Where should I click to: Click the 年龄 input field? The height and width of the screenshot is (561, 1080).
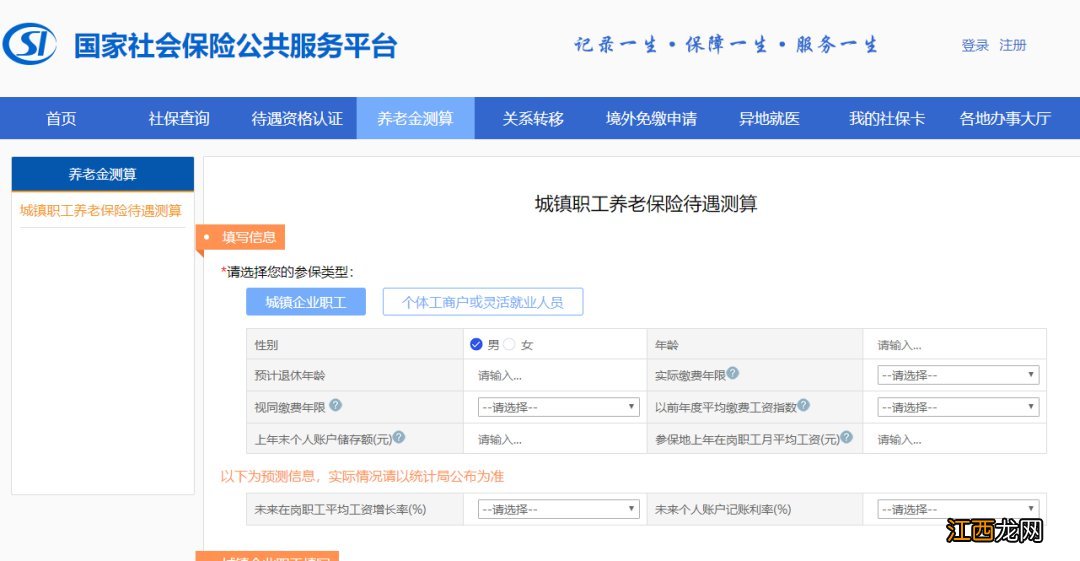pos(955,345)
